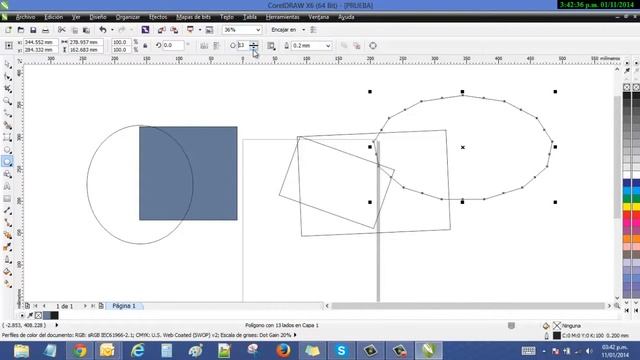Click Ninguna fill indicator in status bar
The width and height of the screenshot is (640, 360).
[571, 326]
